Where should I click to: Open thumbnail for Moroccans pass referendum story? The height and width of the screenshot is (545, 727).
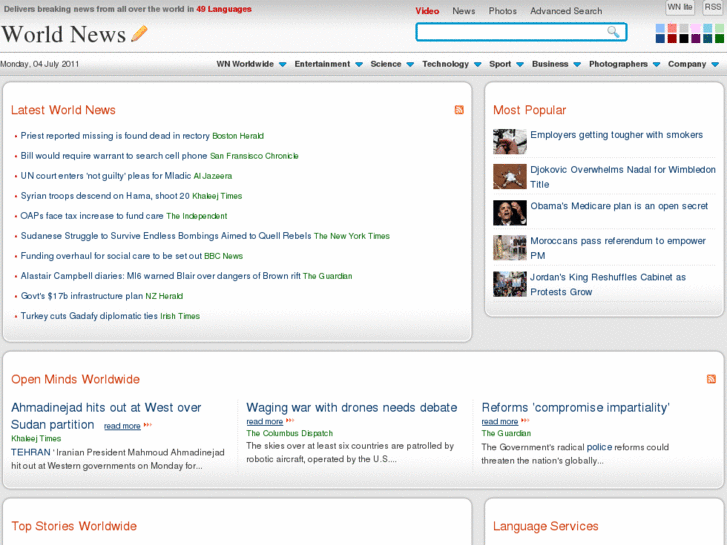pyautogui.click(x=510, y=248)
